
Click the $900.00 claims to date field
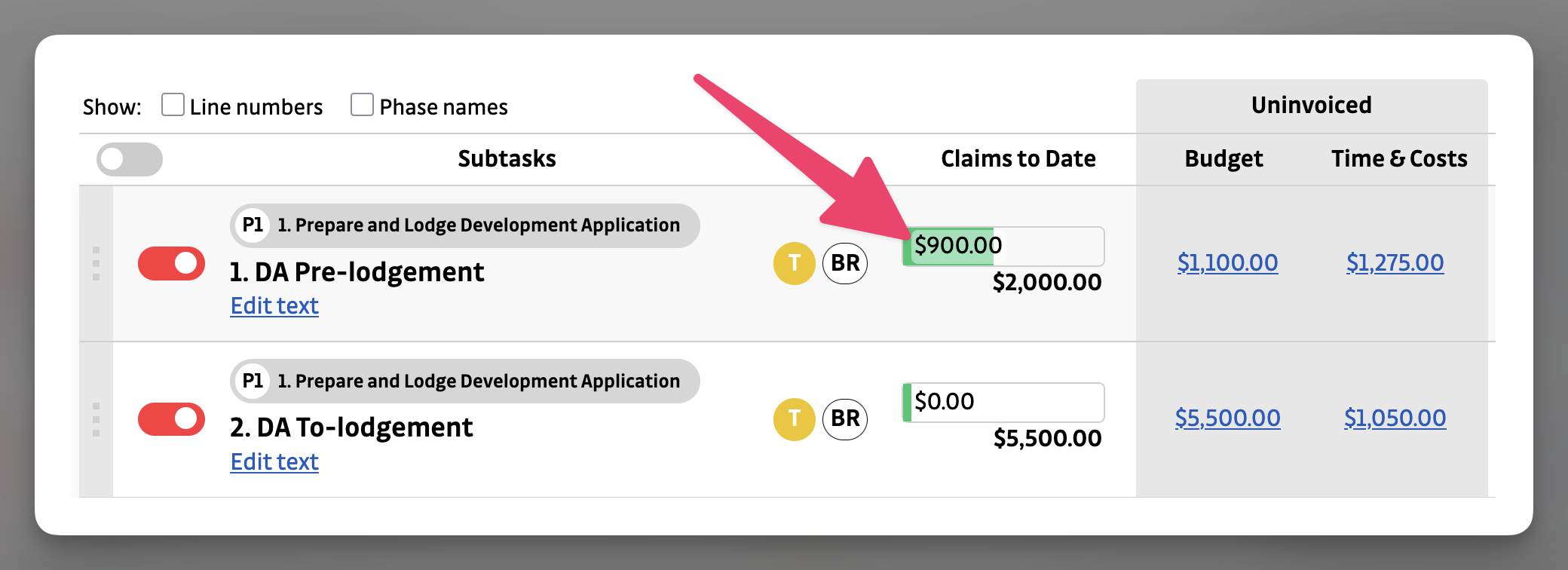click(x=1004, y=246)
